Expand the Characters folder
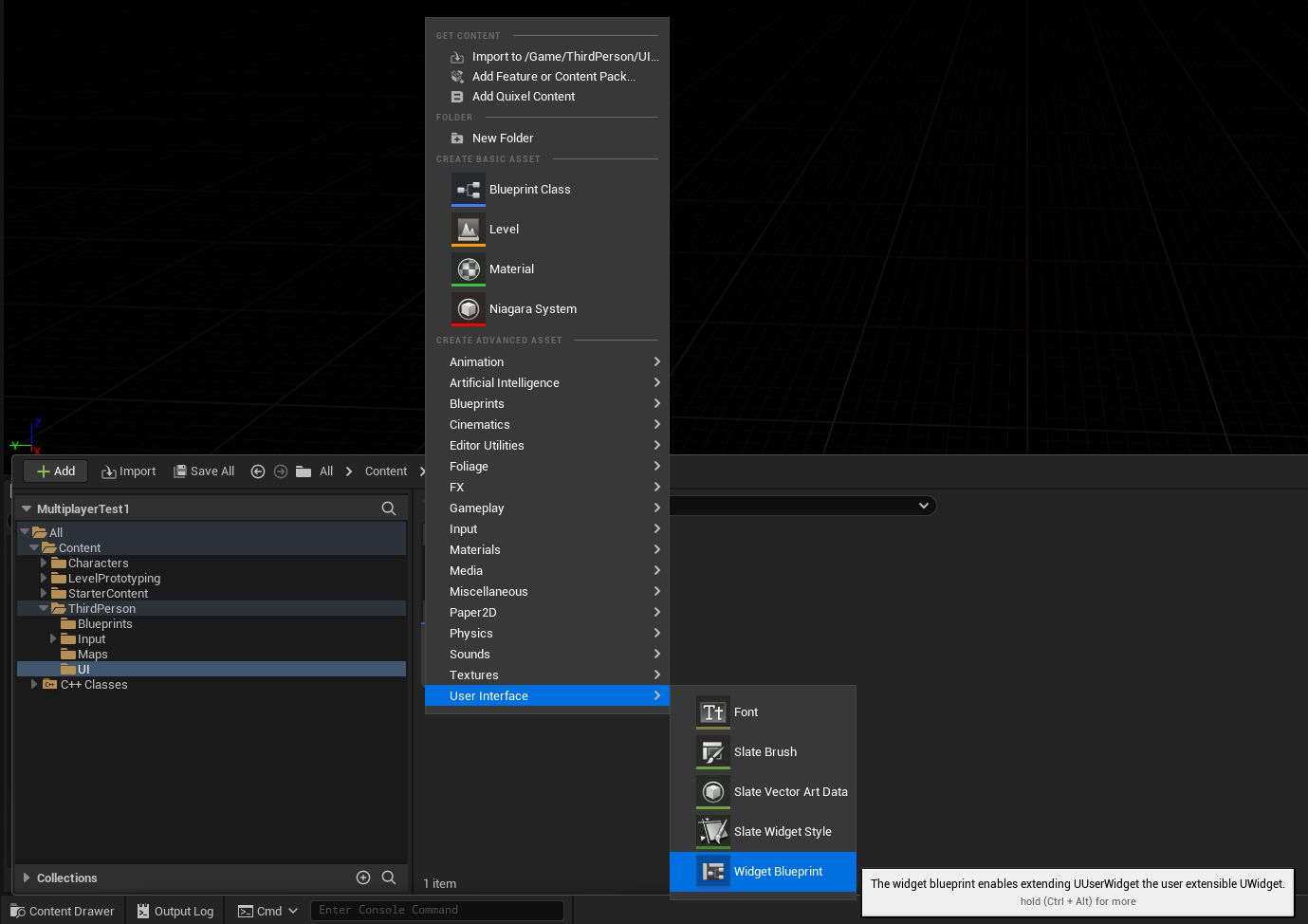1308x924 pixels. click(x=44, y=563)
